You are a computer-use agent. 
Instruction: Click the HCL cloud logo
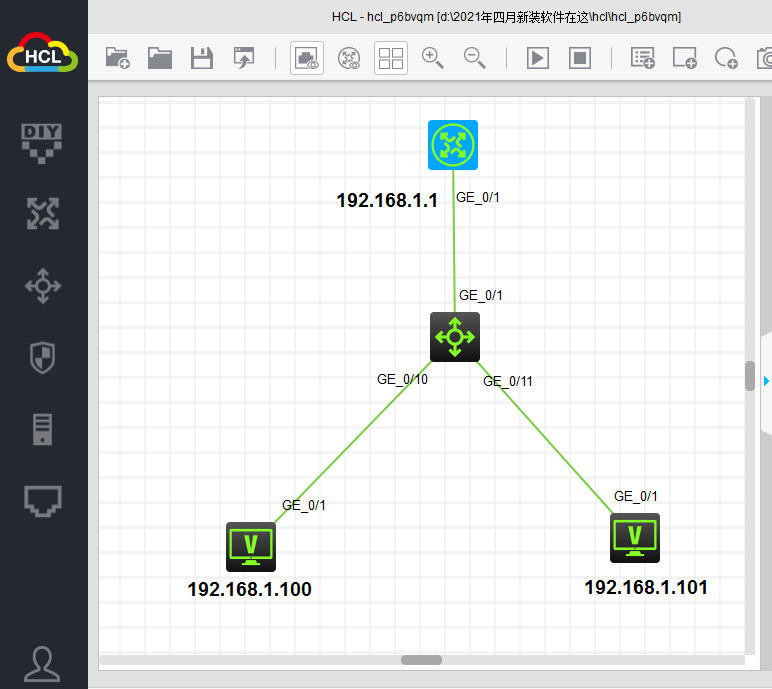(x=42, y=52)
